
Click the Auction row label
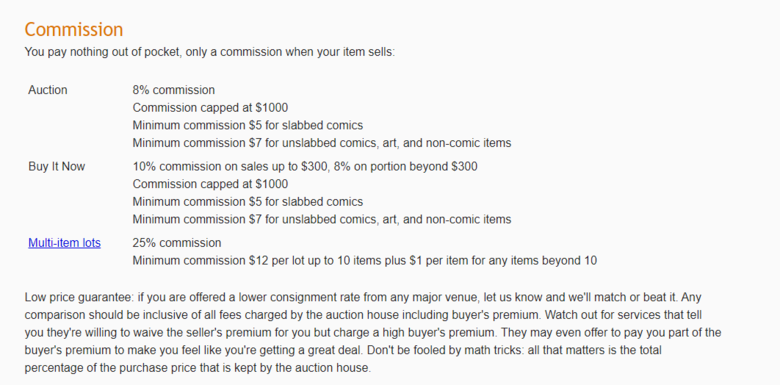pos(48,90)
